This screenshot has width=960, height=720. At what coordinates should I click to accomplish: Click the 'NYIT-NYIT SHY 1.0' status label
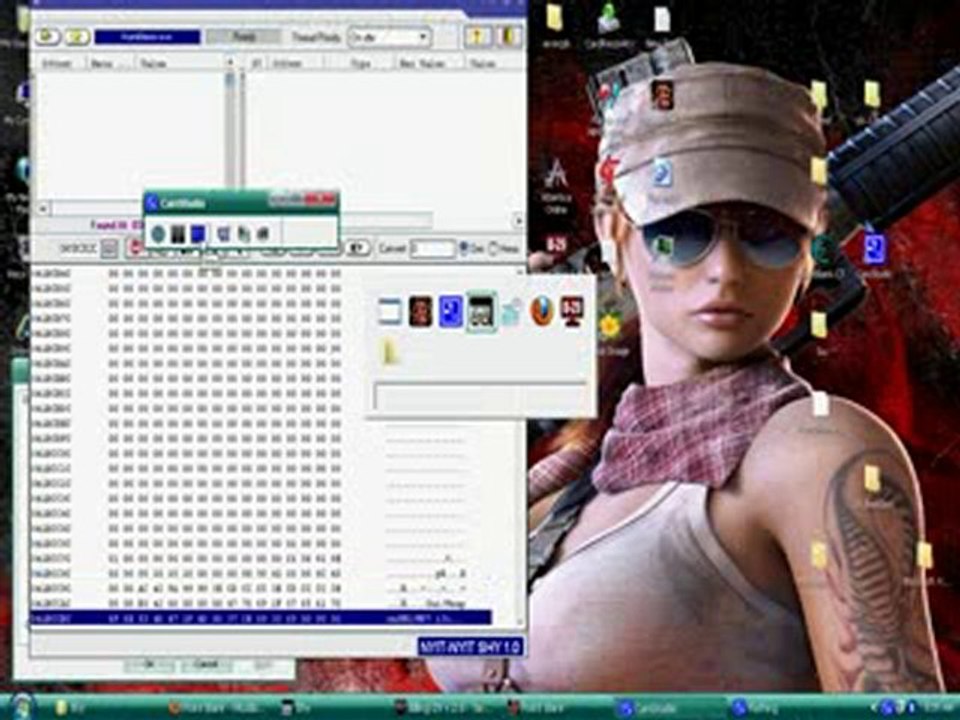click(x=470, y=647)
